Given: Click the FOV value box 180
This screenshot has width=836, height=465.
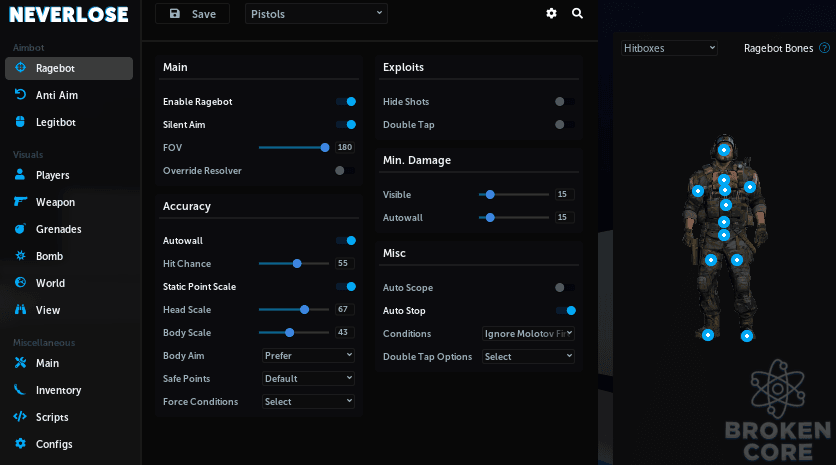Looking at the screenshot, I should tap(345, 147).
